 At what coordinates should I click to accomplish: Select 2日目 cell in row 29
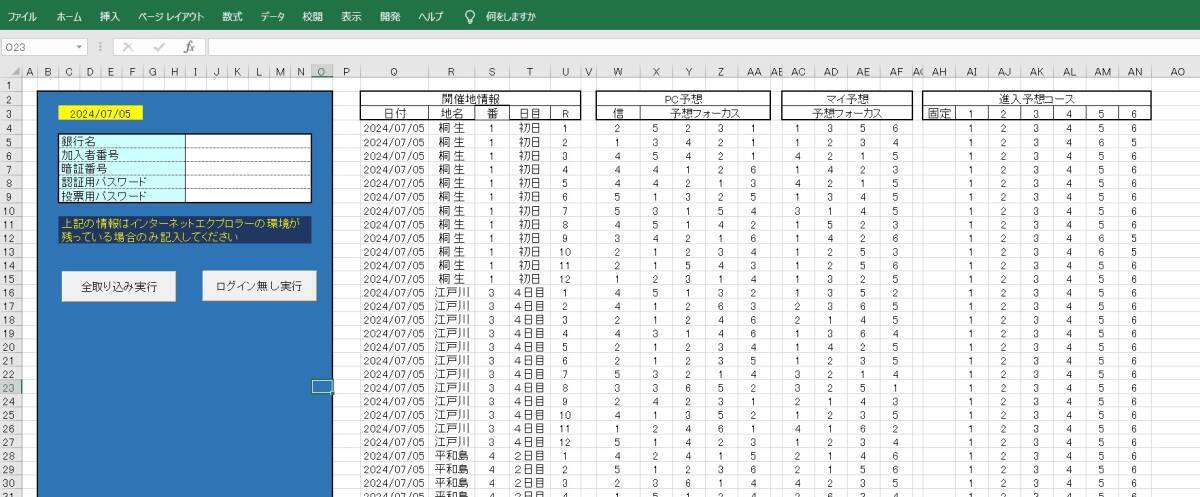pos(528,469)
